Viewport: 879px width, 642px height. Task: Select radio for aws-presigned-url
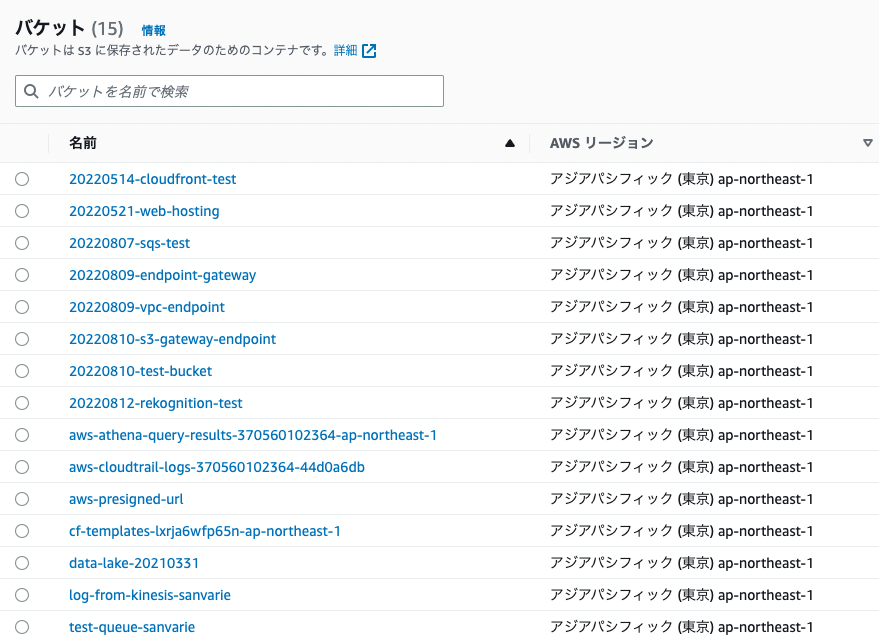pyautogui.click(x=22, y=498)
